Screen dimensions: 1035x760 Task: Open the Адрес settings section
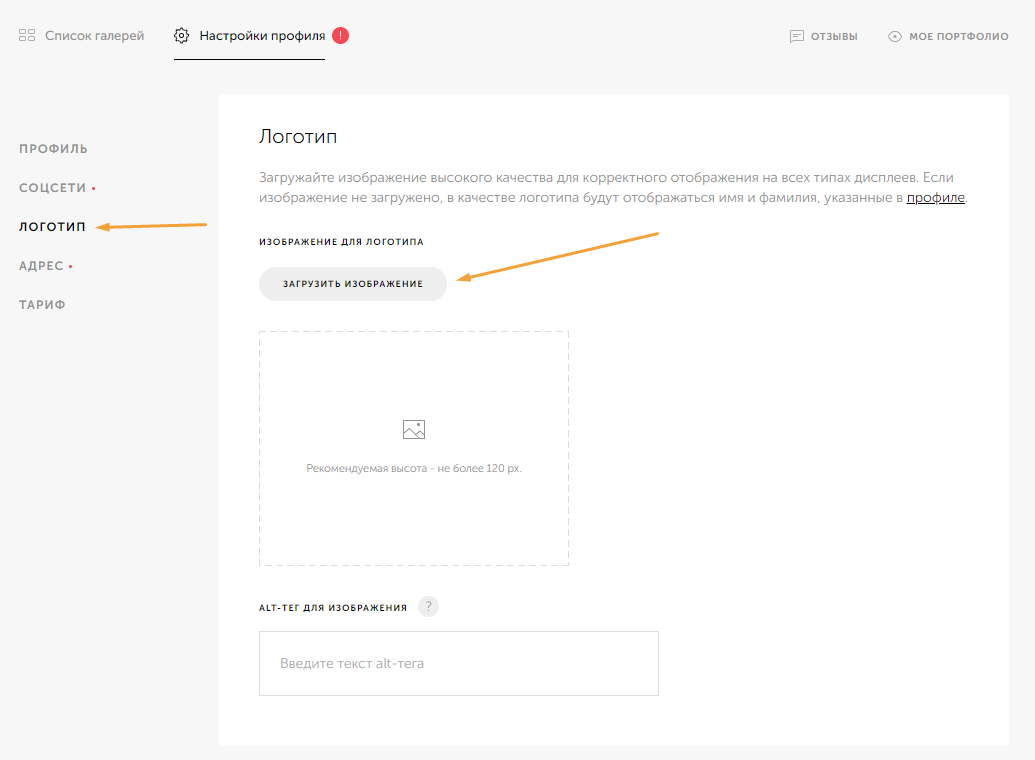coord(41,266)
